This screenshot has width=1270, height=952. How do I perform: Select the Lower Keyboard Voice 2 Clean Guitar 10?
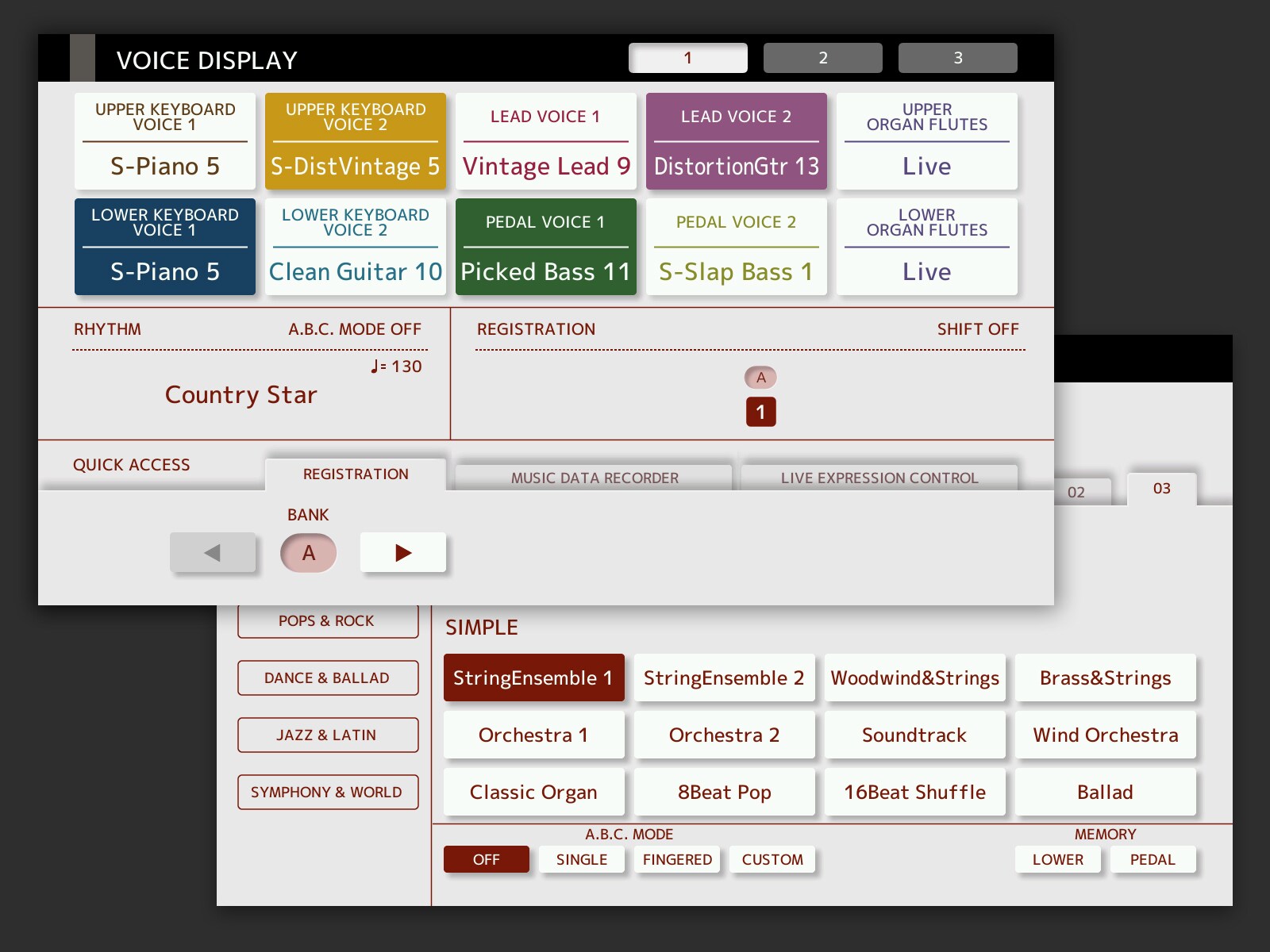click(x=355, y=247)
